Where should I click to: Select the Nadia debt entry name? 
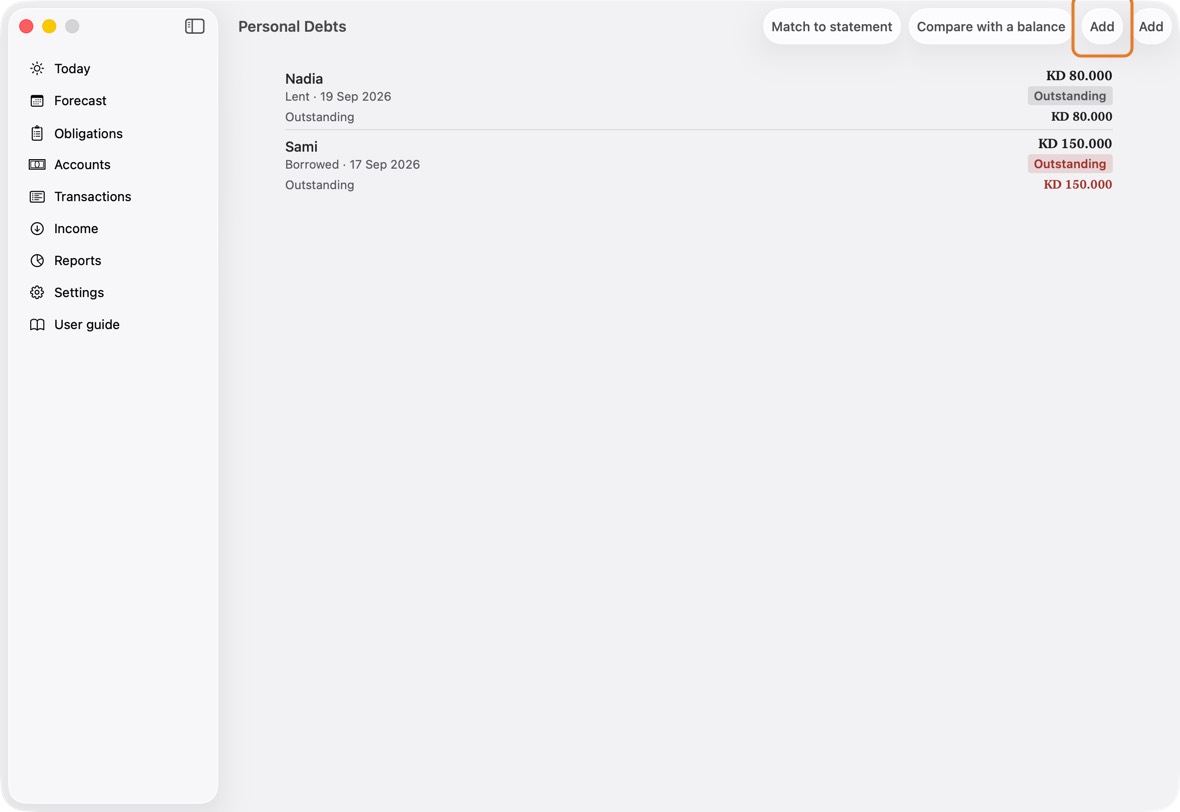click(x=304, y=79)
